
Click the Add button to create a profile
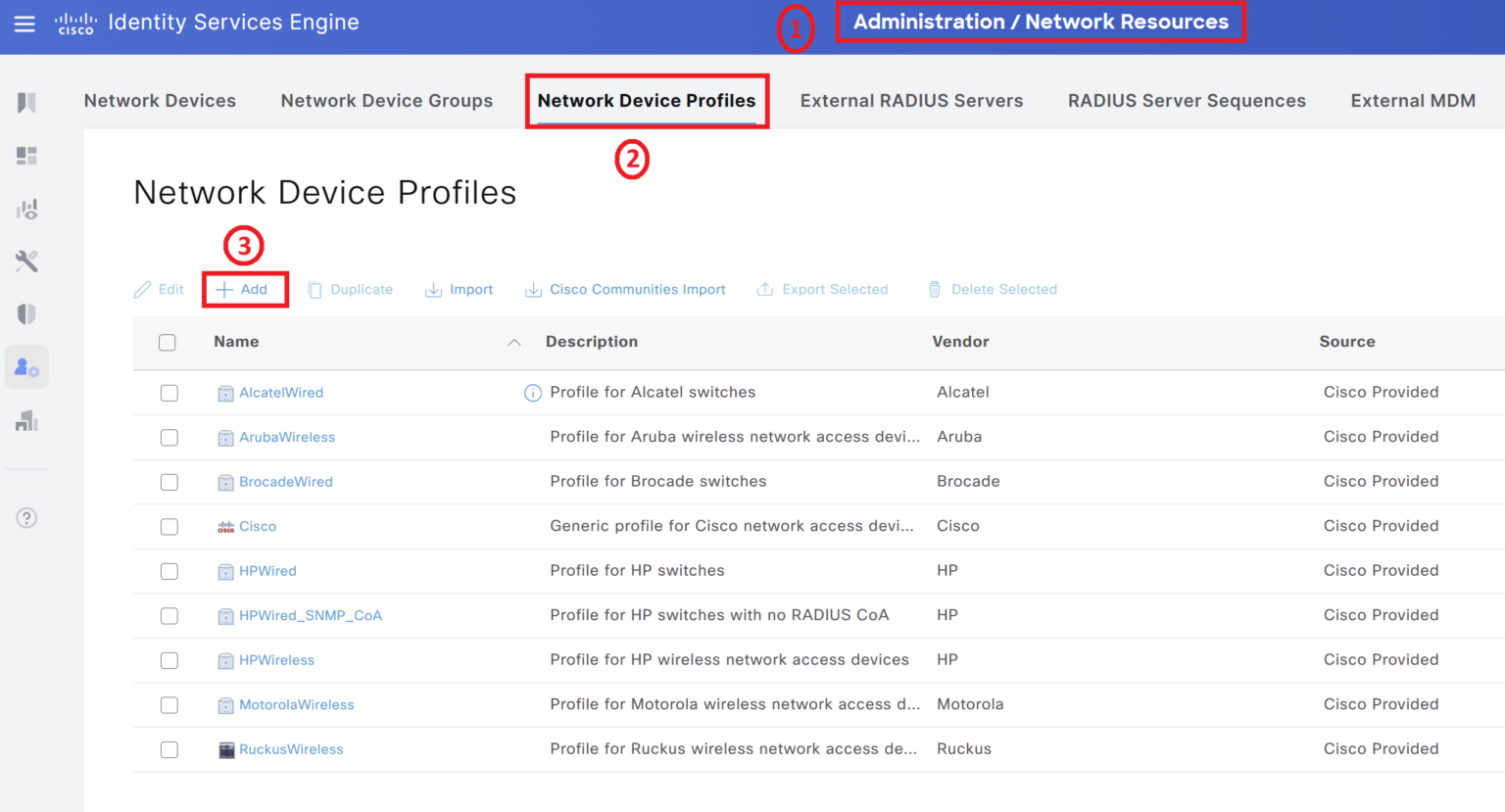click(245, 289)
